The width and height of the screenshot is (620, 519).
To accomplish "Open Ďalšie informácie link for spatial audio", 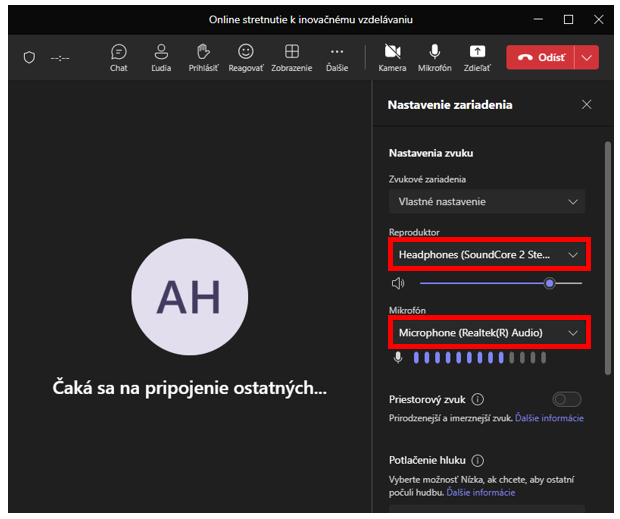I will click(549, 418).
